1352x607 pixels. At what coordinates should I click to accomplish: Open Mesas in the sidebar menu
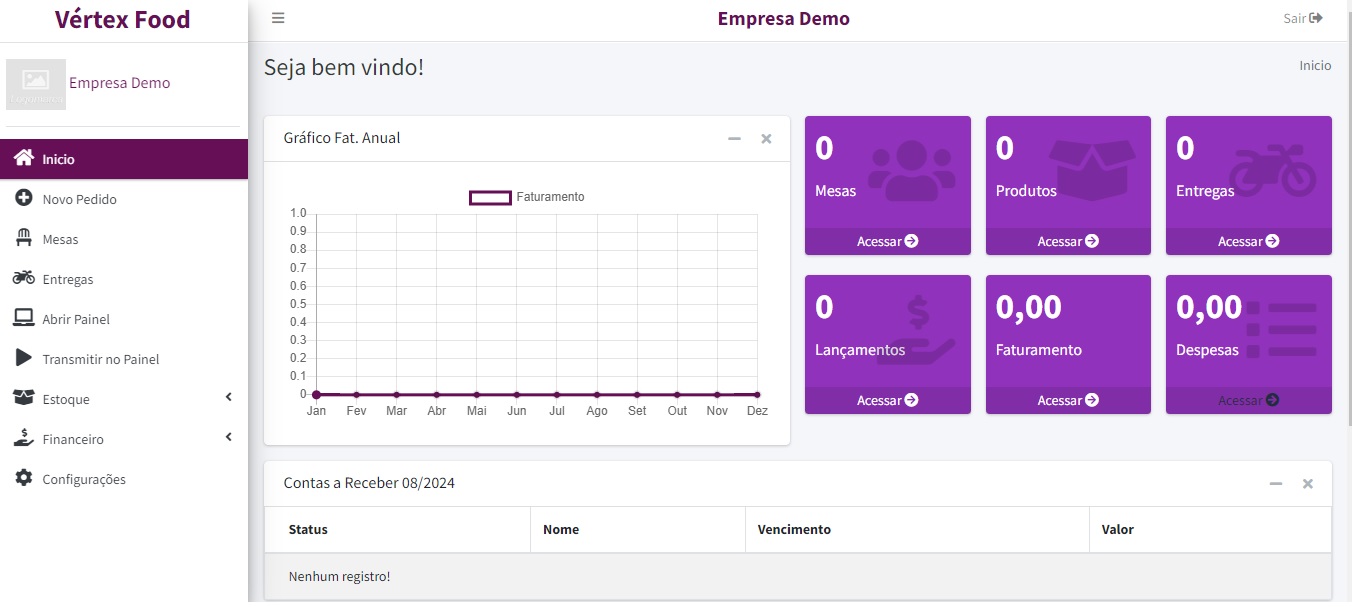(60, 239)
